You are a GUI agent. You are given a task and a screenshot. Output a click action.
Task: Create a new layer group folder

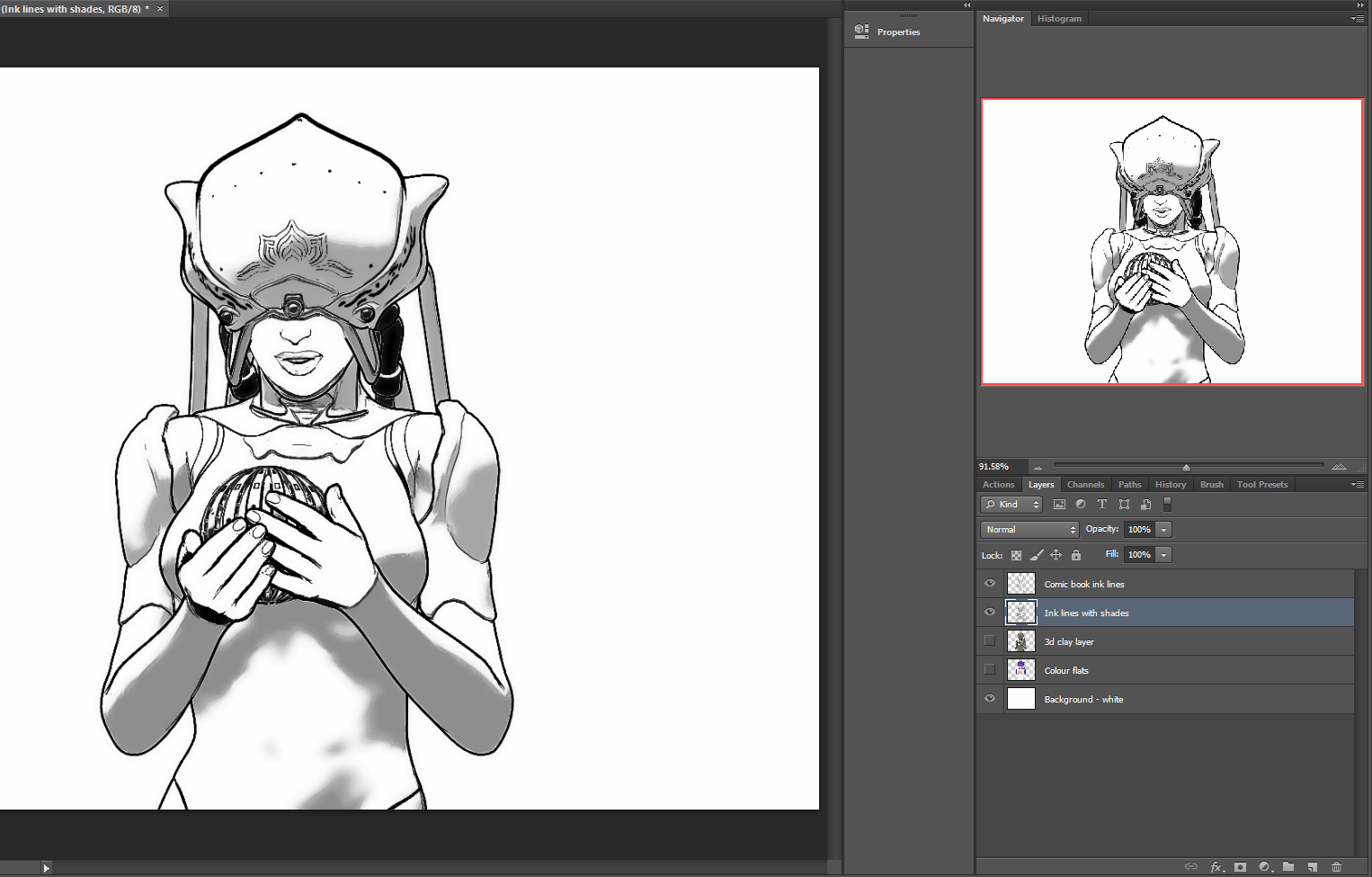1288,867
